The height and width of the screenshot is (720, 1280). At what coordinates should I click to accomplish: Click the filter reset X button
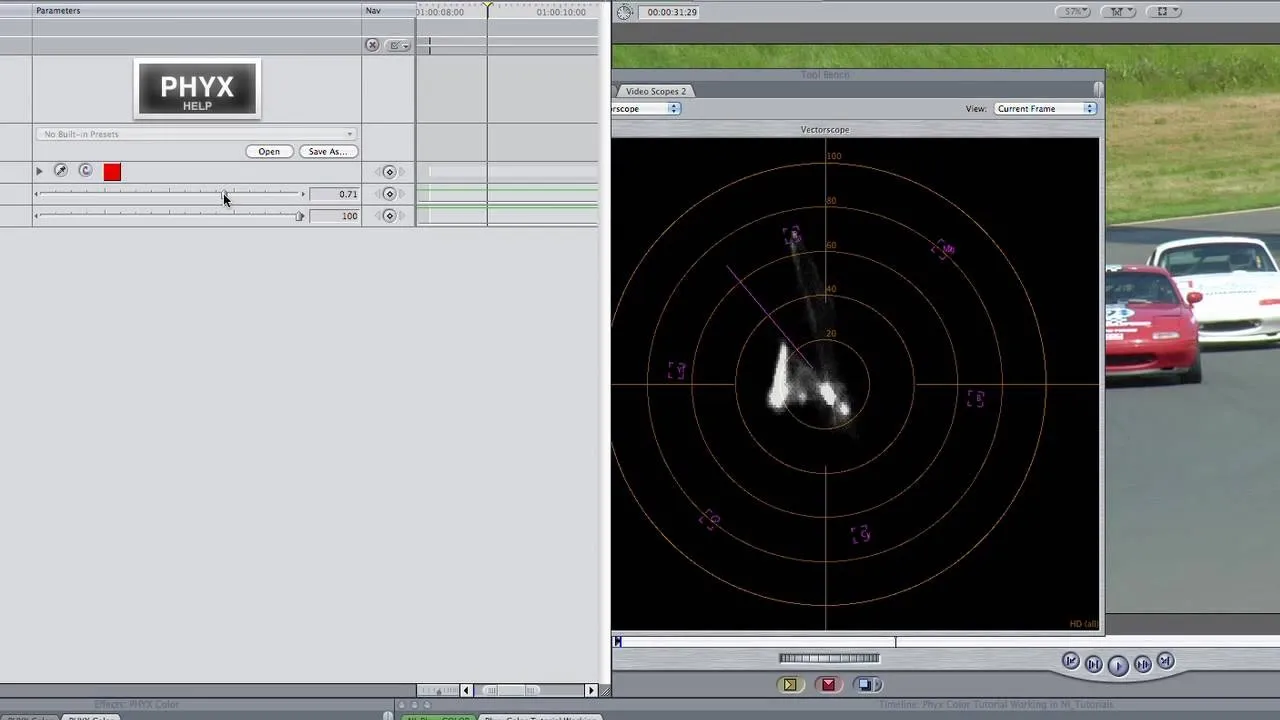coord(372,45)
